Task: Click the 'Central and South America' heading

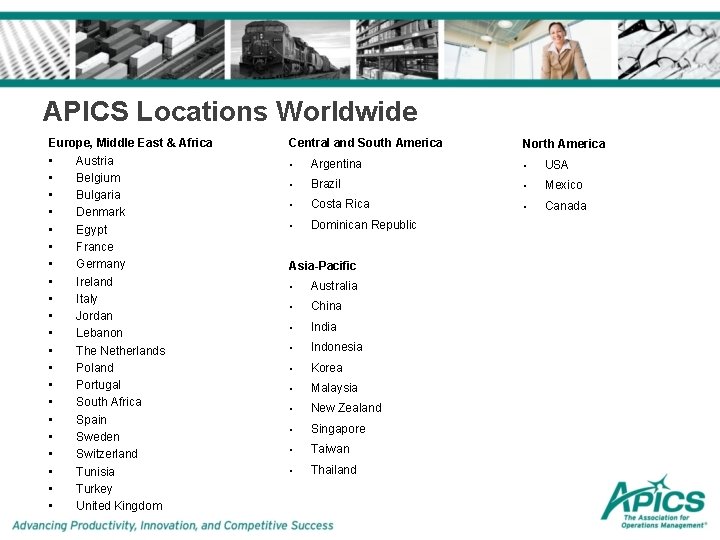Action: coord(365,143)
